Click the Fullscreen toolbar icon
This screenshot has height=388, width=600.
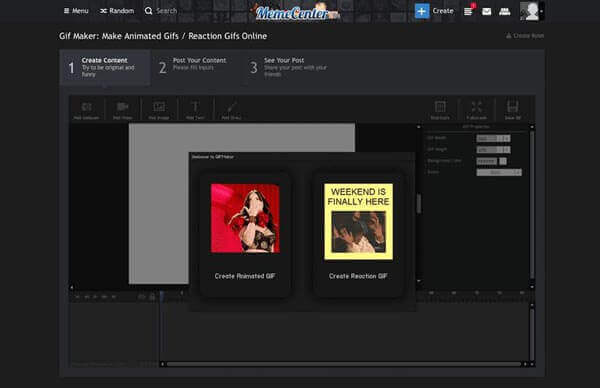(476, 109)
